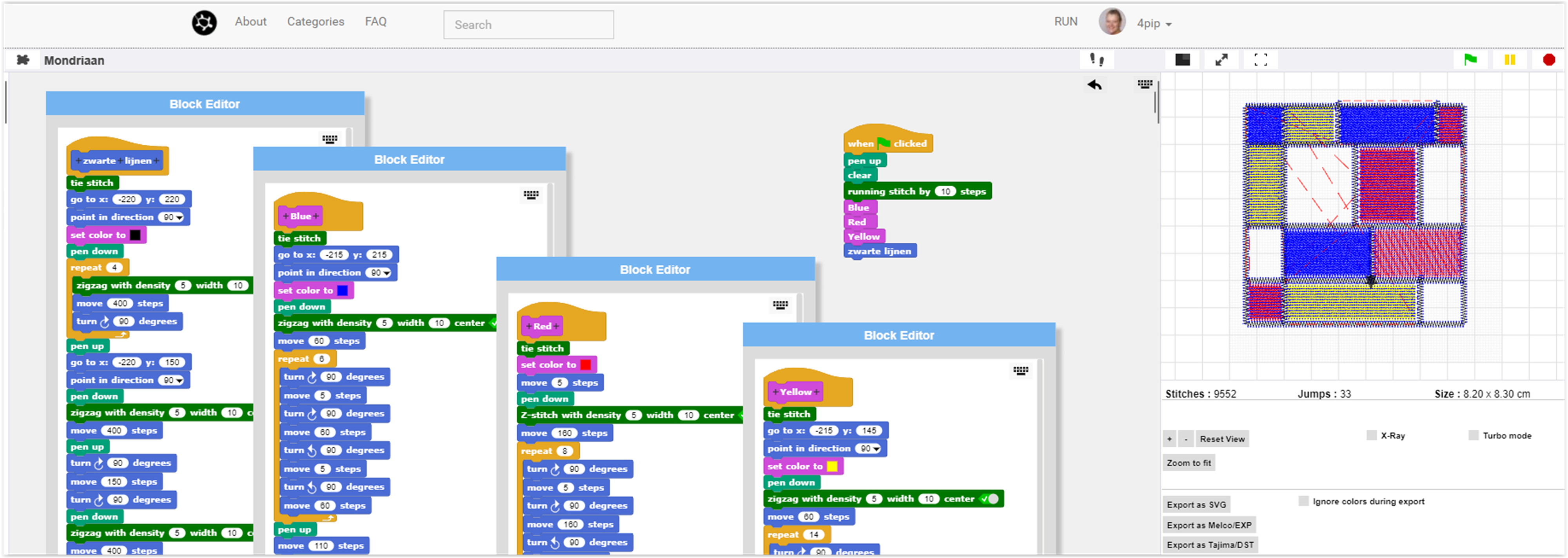Click the fullscreen corners icon
Viewport: 1568px width, 558px height.
tap(1261, 60)
